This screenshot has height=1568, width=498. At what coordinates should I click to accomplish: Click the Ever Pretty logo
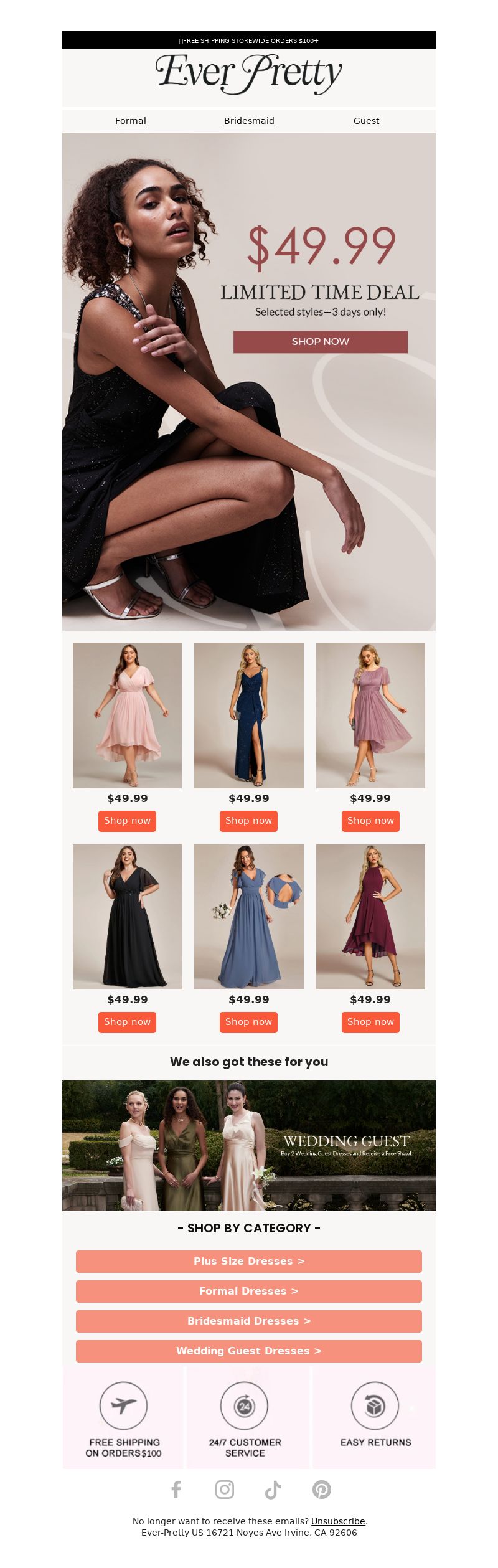(x=249, y=74)
